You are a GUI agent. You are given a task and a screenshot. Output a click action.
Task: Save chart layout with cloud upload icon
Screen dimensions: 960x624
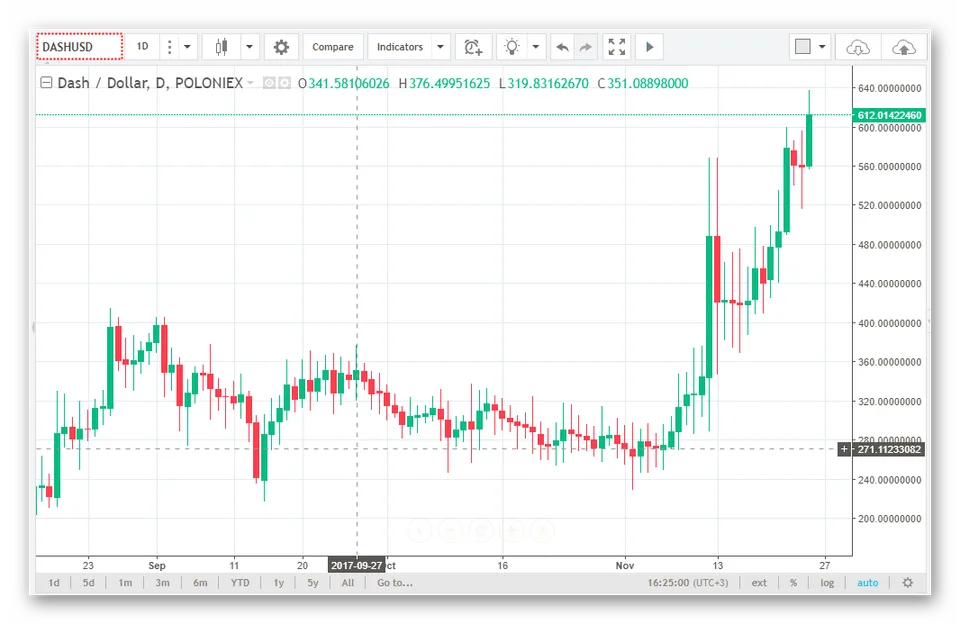904,47
